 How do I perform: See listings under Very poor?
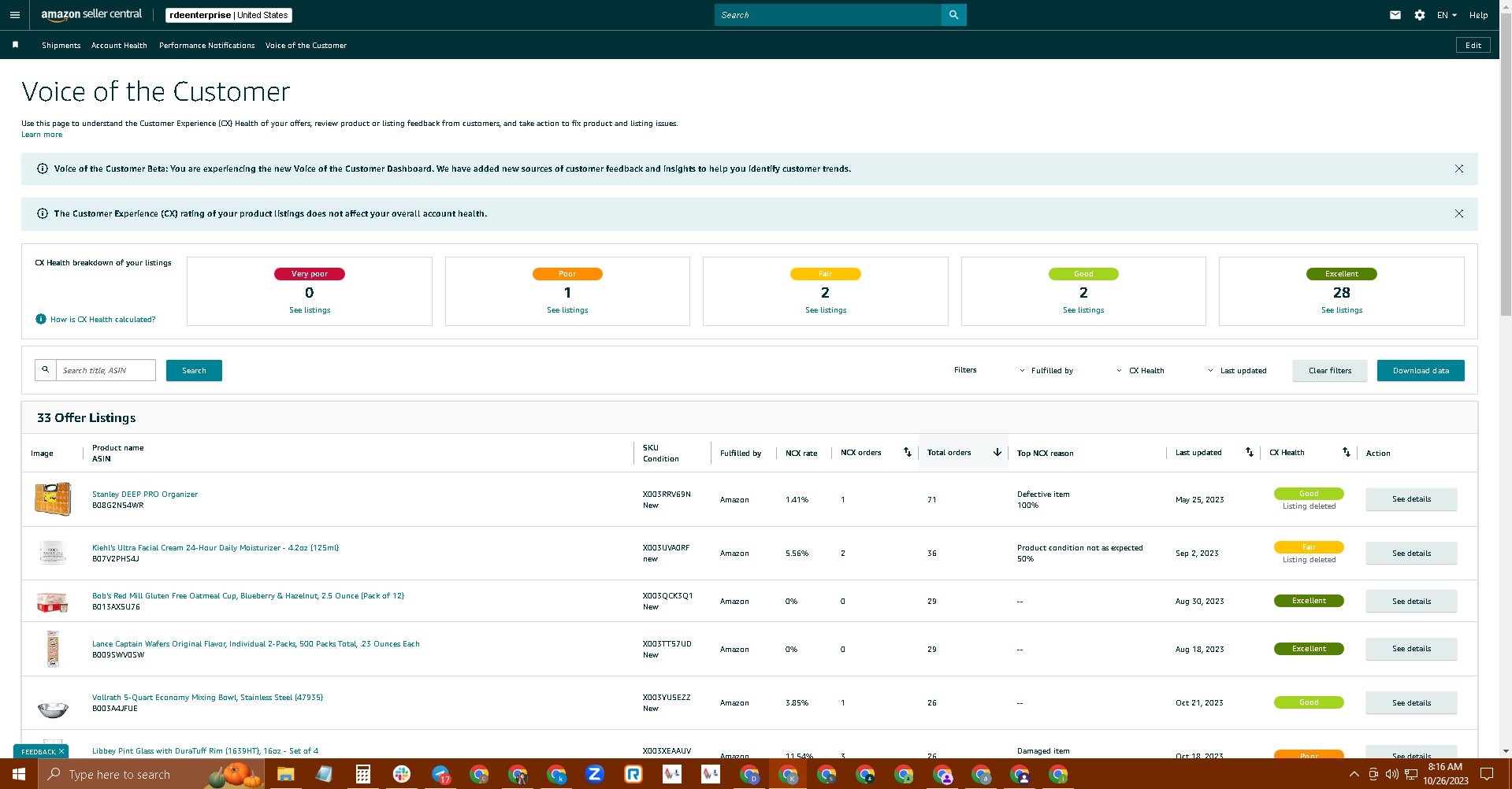tap(310, 310)
